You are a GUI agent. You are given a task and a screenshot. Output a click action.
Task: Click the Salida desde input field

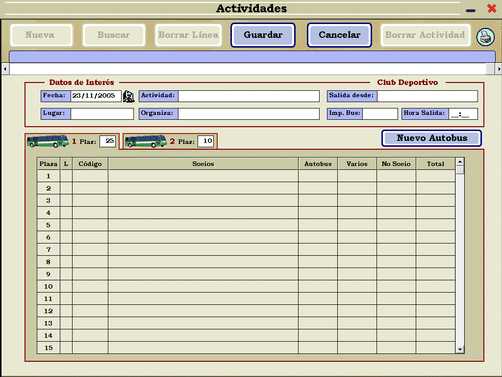click(x=427, y=96)
